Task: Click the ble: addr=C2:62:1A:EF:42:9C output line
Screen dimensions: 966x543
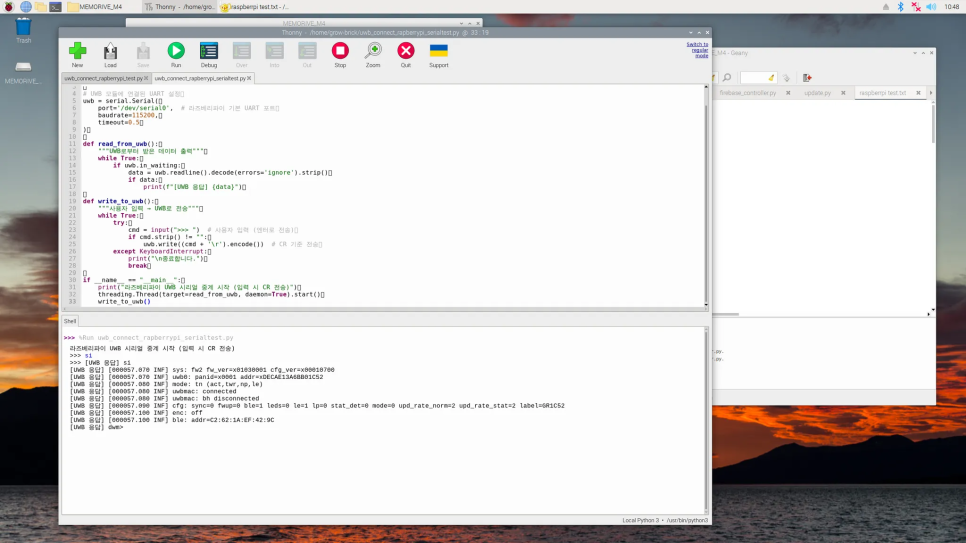Action: pos(172,420)
